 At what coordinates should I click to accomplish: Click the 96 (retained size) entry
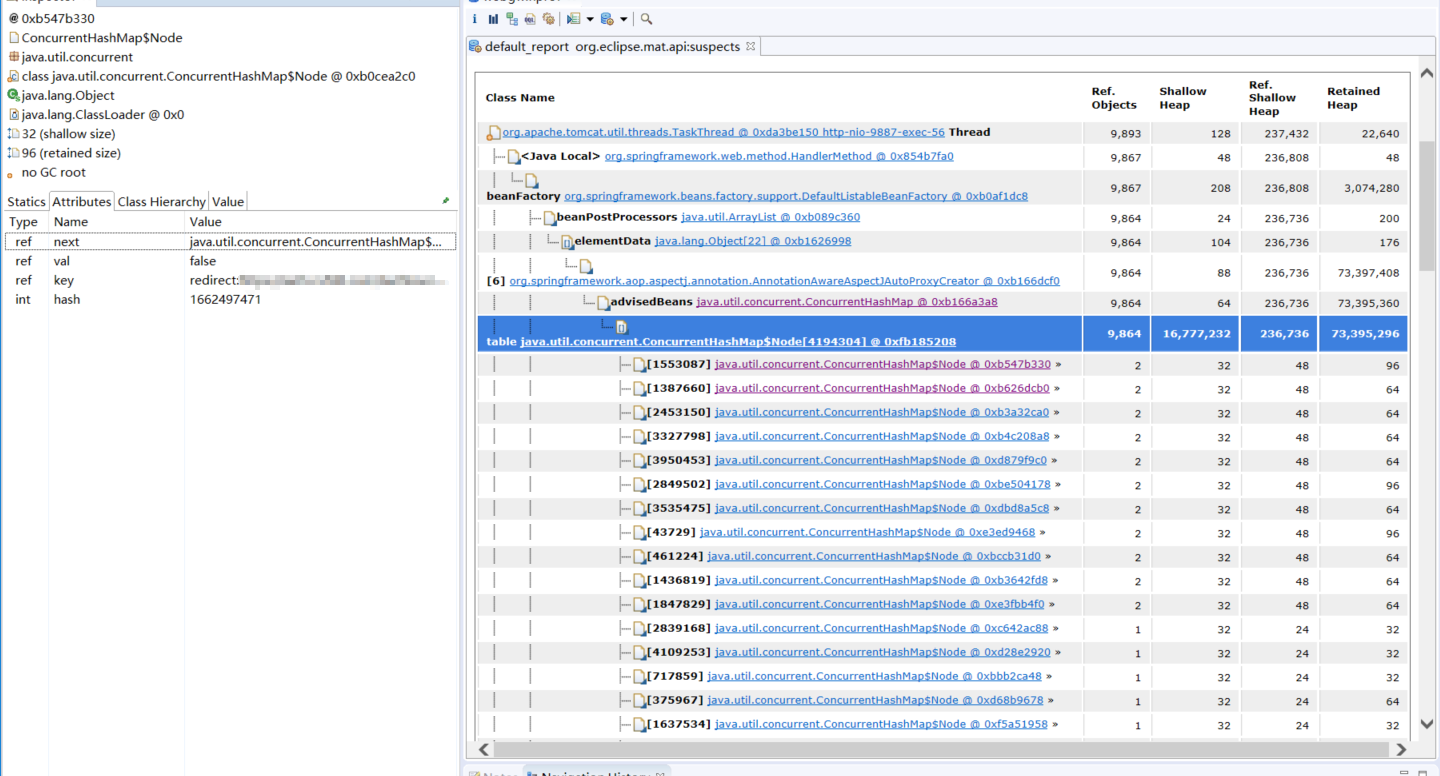pos(71,153)
